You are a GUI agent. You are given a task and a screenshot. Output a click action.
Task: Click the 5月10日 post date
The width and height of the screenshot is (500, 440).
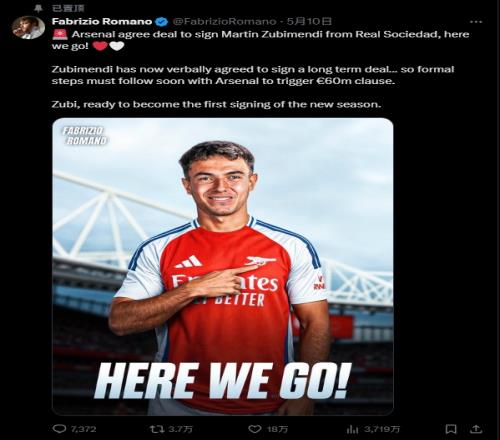(309, 22)
